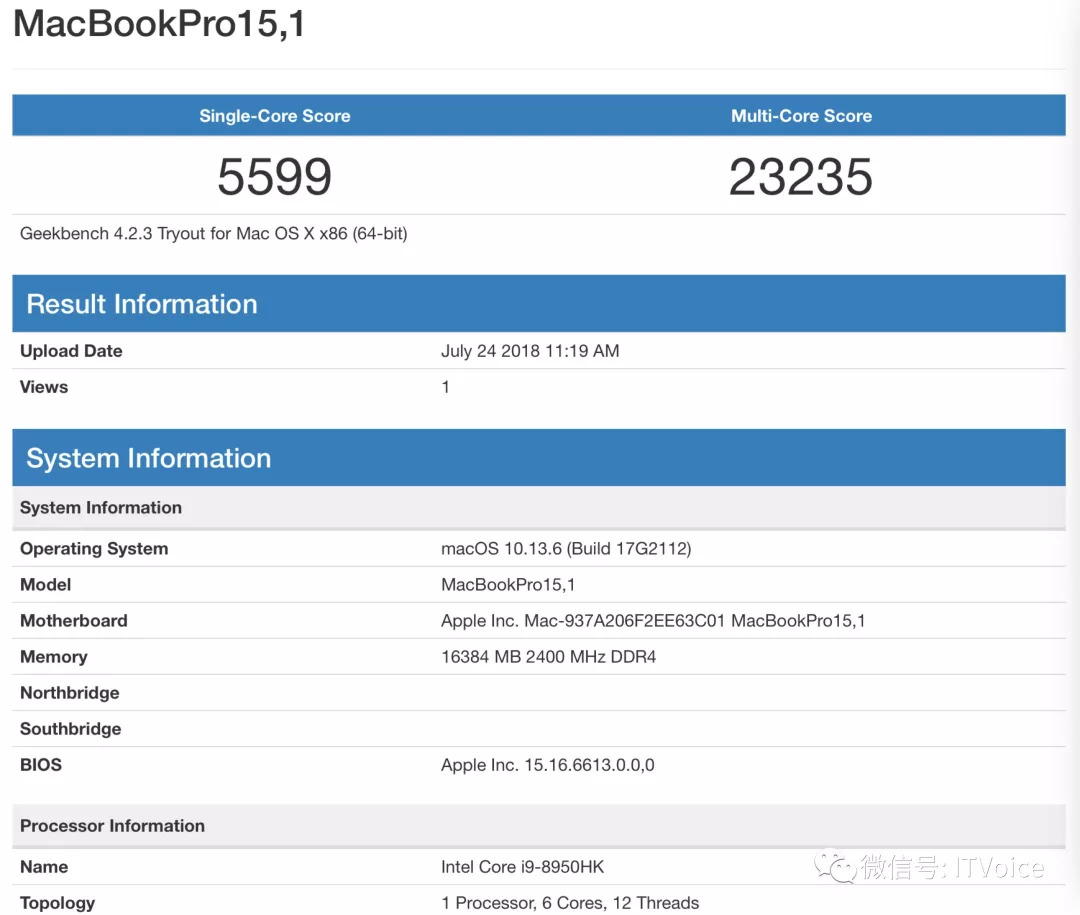
Task: Click the Upload Date row
Action: tap(71, 351)
